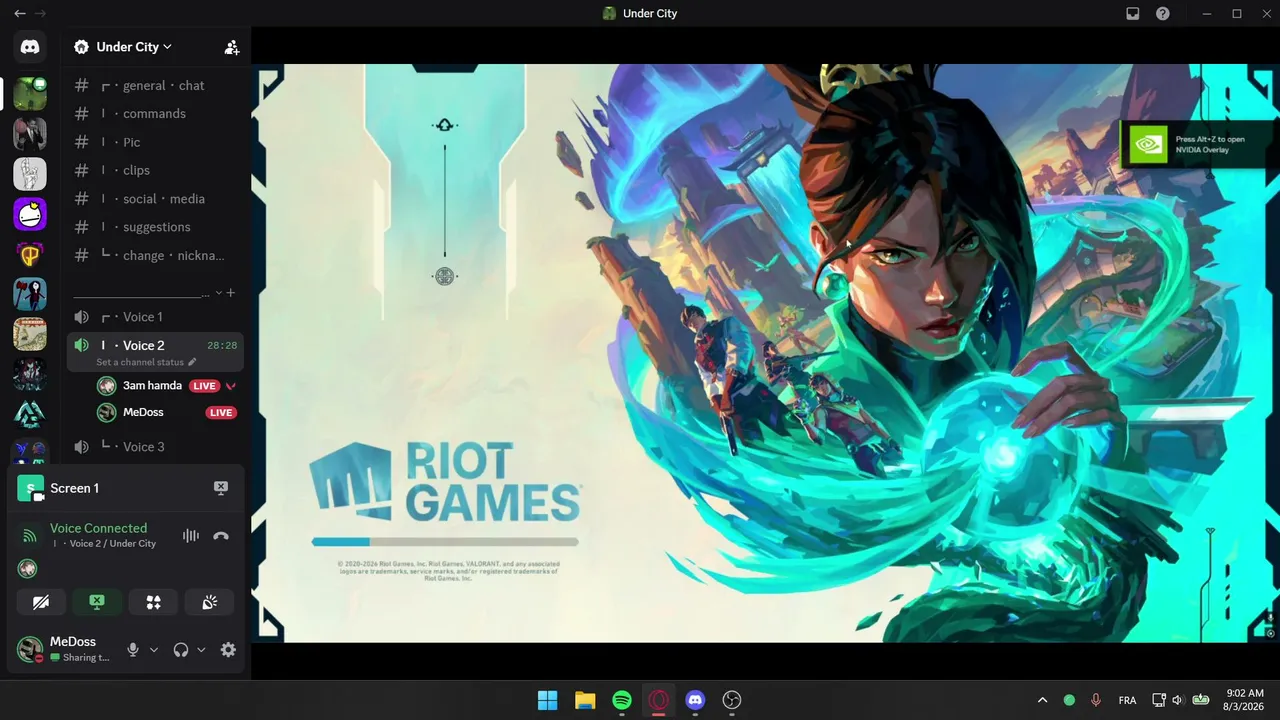
Task: Expand stream options next to 3am hamda
Action: (231, 386)
